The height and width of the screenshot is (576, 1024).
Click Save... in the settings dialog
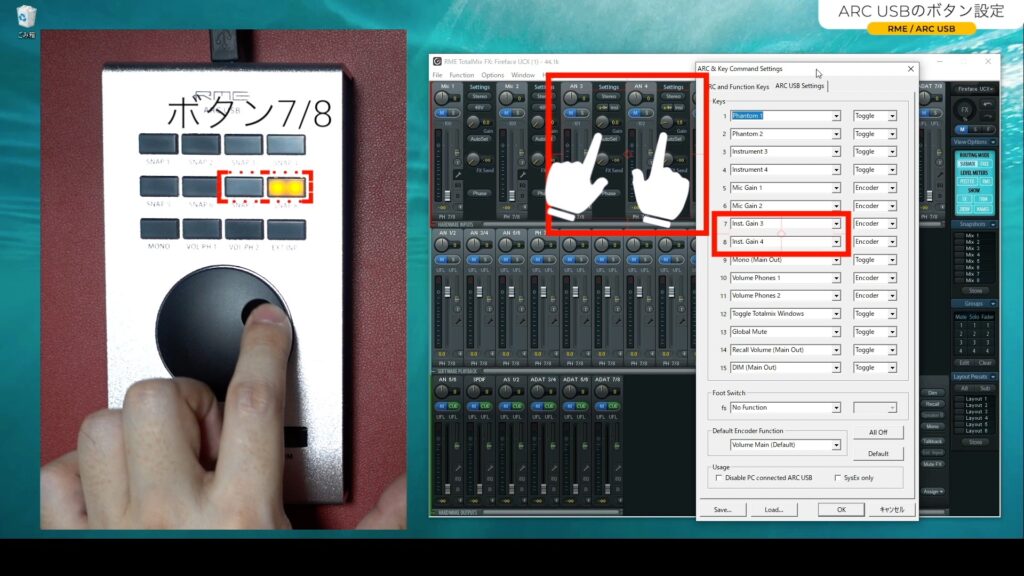coord(722,509)
